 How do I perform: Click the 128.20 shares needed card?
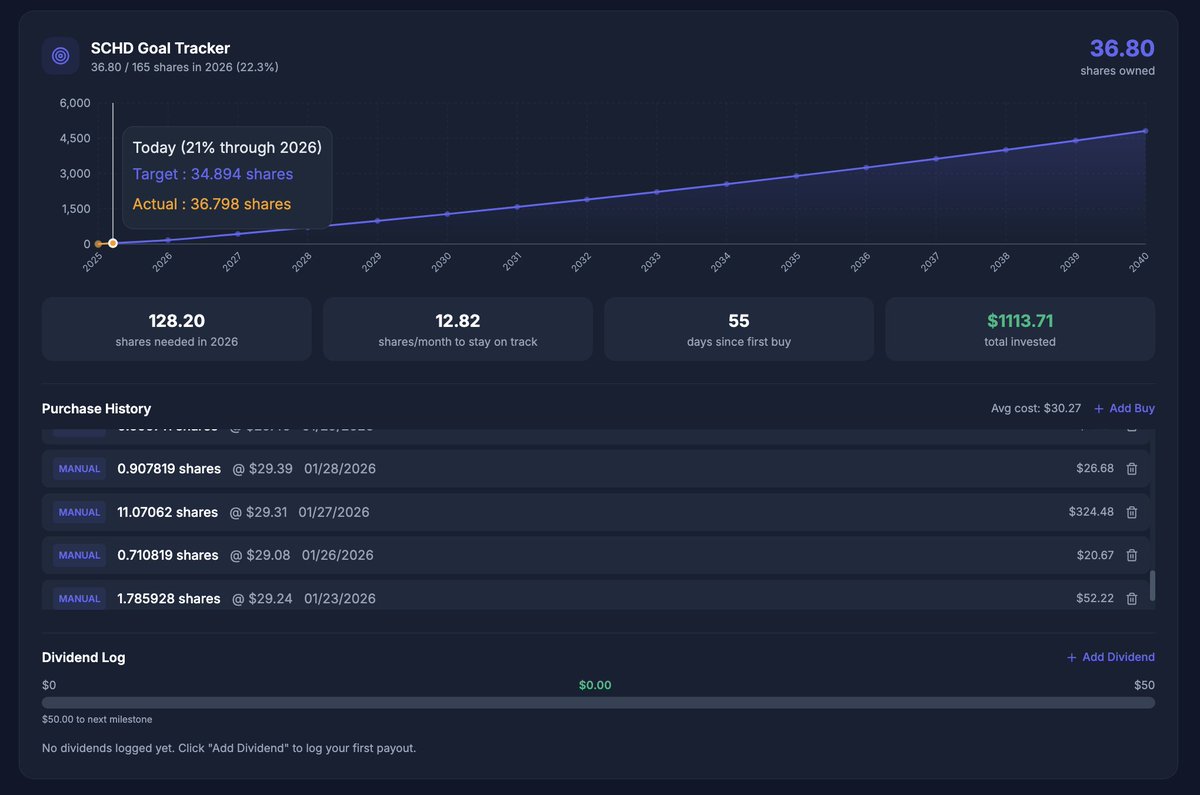tap(176, 329)
